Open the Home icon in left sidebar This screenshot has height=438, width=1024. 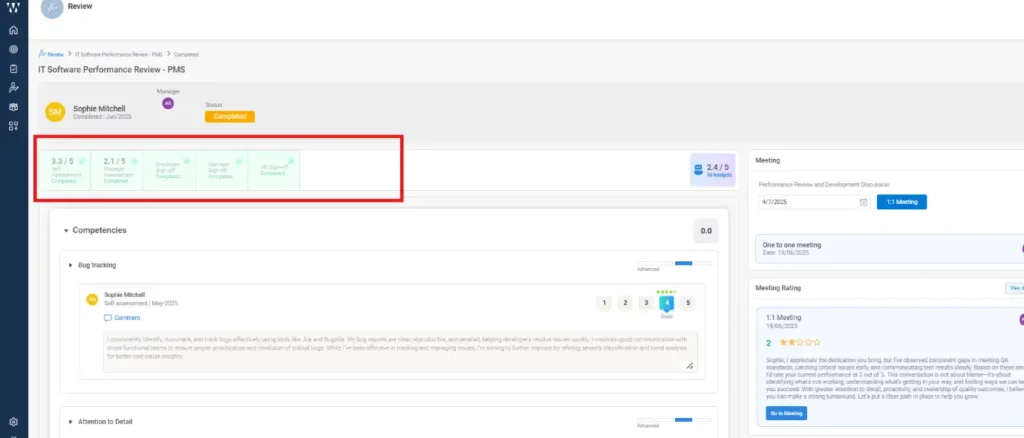point(13,30)
